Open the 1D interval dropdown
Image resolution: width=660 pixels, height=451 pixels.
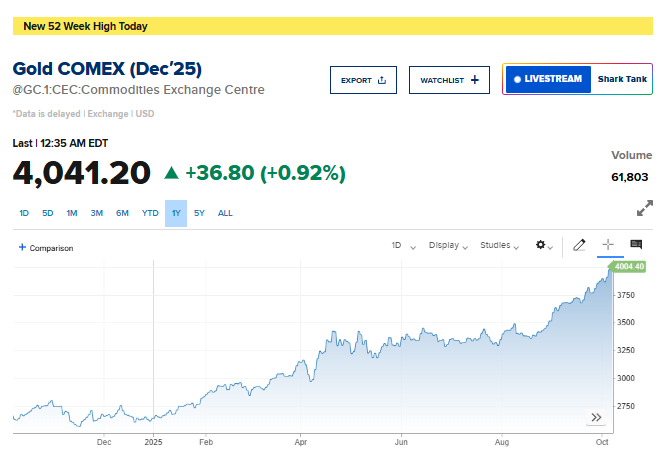[x=402, y=245]
